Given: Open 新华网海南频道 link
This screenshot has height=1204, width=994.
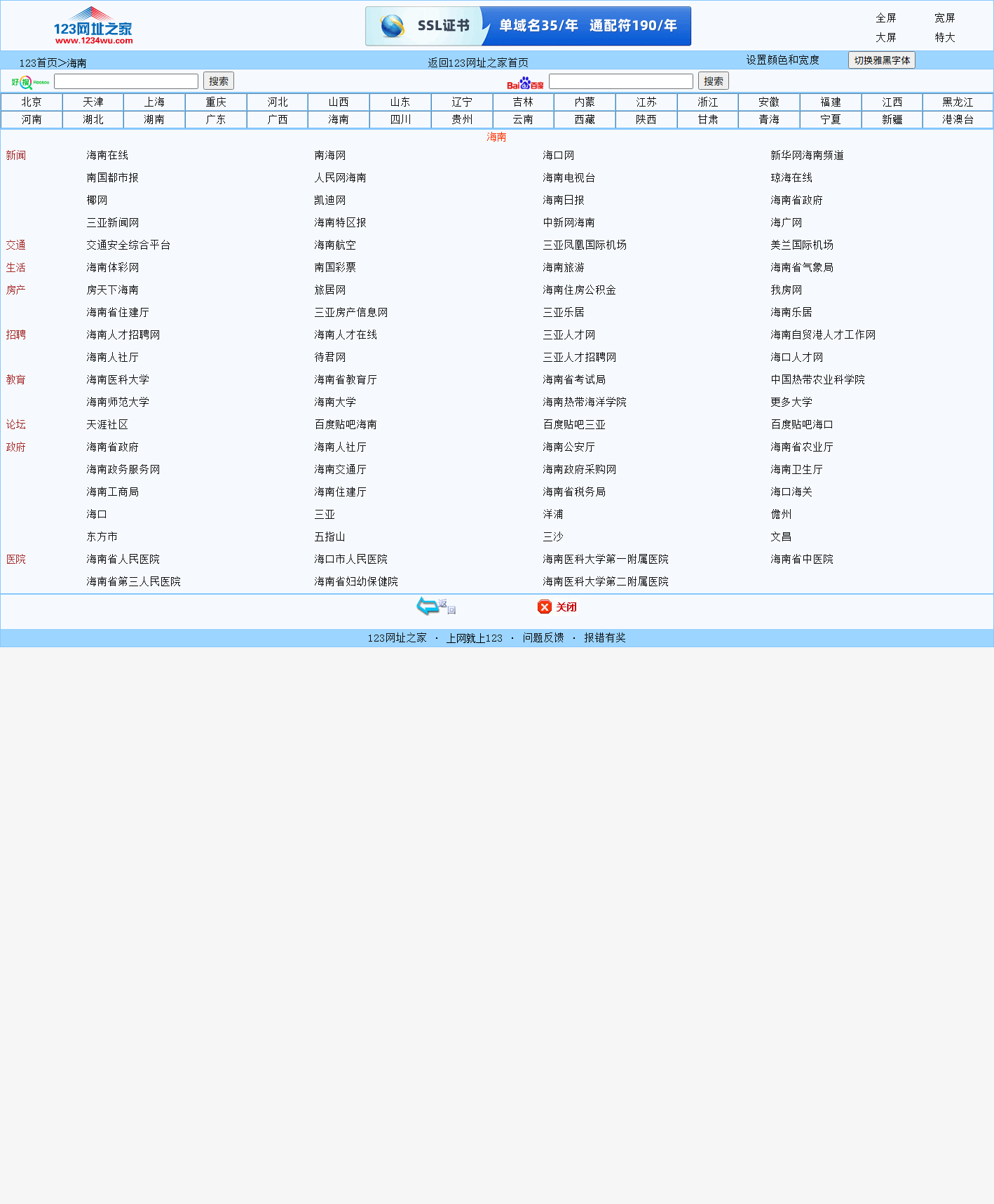Looking at the screenshot, I should point(808,156).
